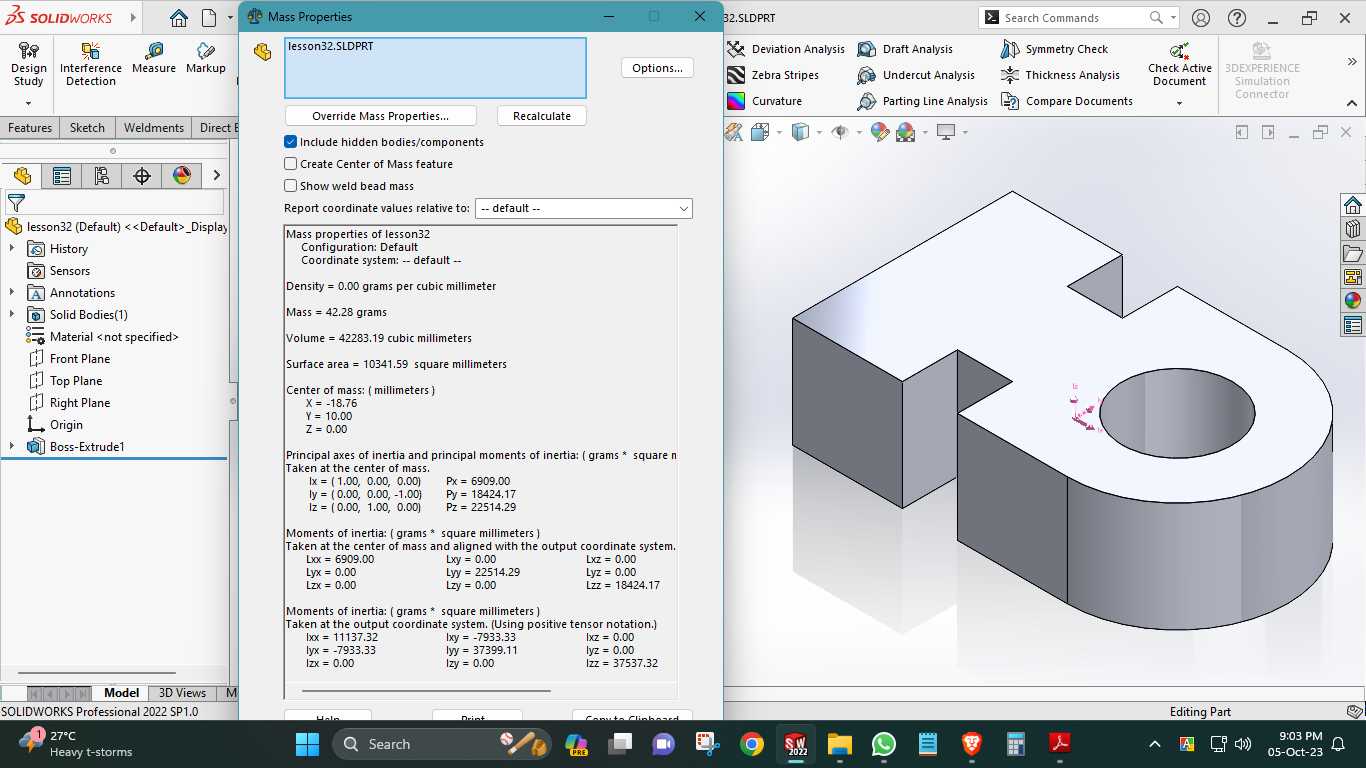The image size is (1366, 768).
Task: Open Draft Analysis tool
Action: pos(905,49)
